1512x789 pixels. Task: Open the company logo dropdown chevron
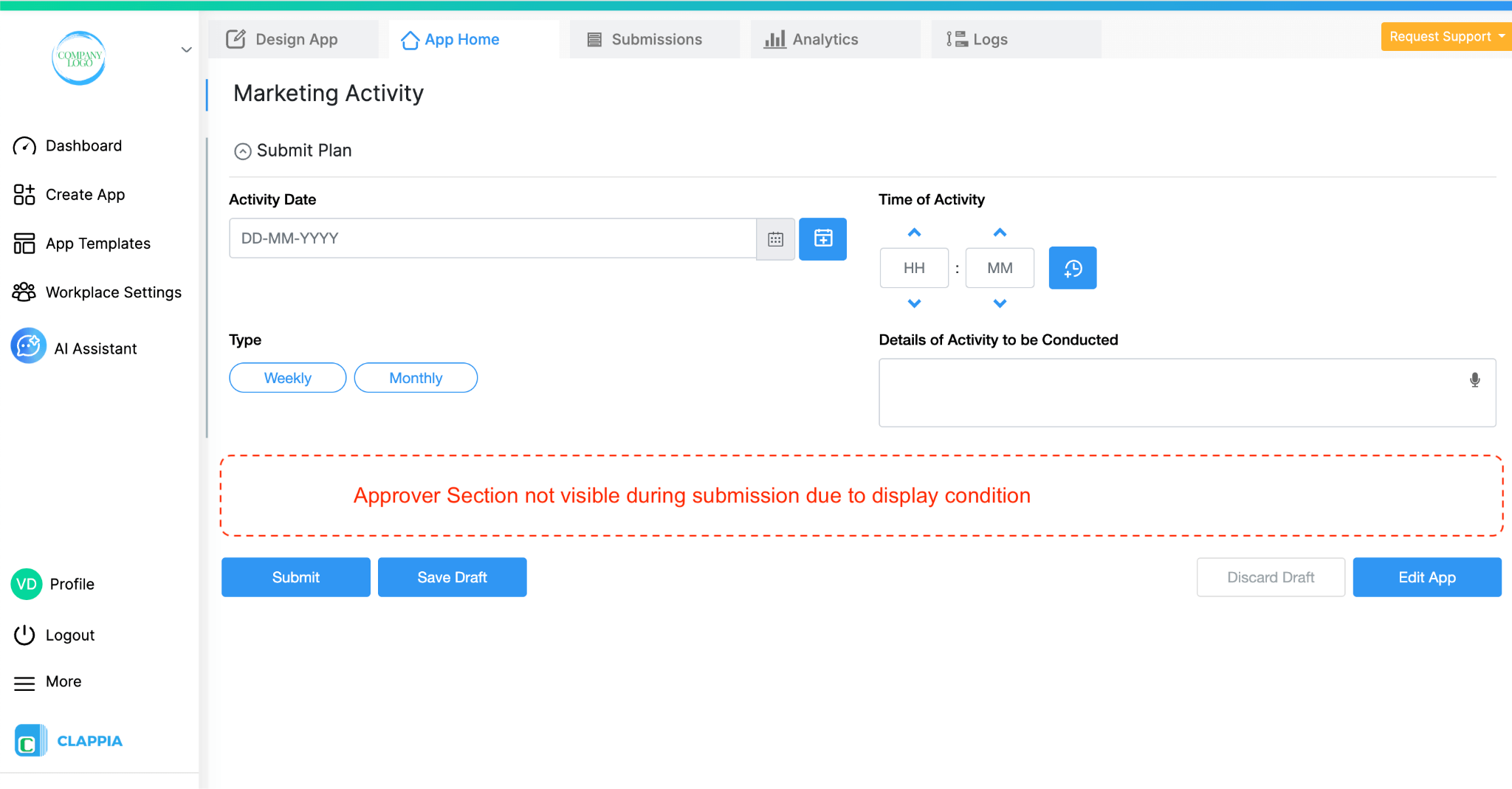[x=185, y=49]
